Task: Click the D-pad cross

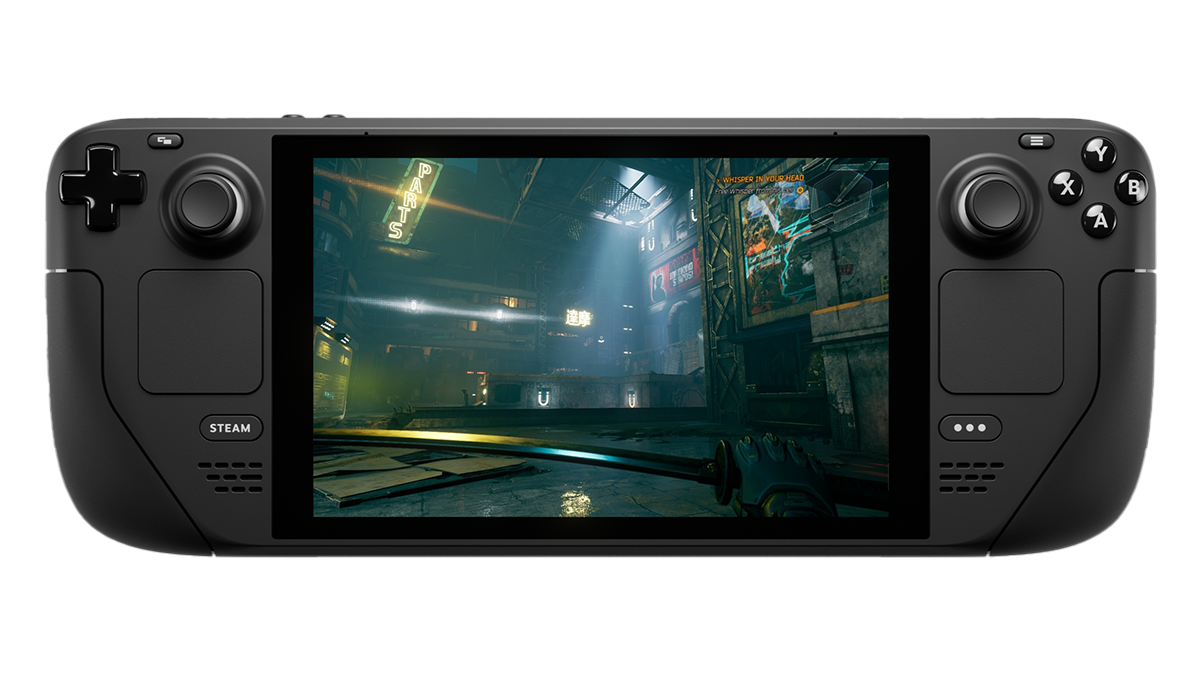Action: 103,188
